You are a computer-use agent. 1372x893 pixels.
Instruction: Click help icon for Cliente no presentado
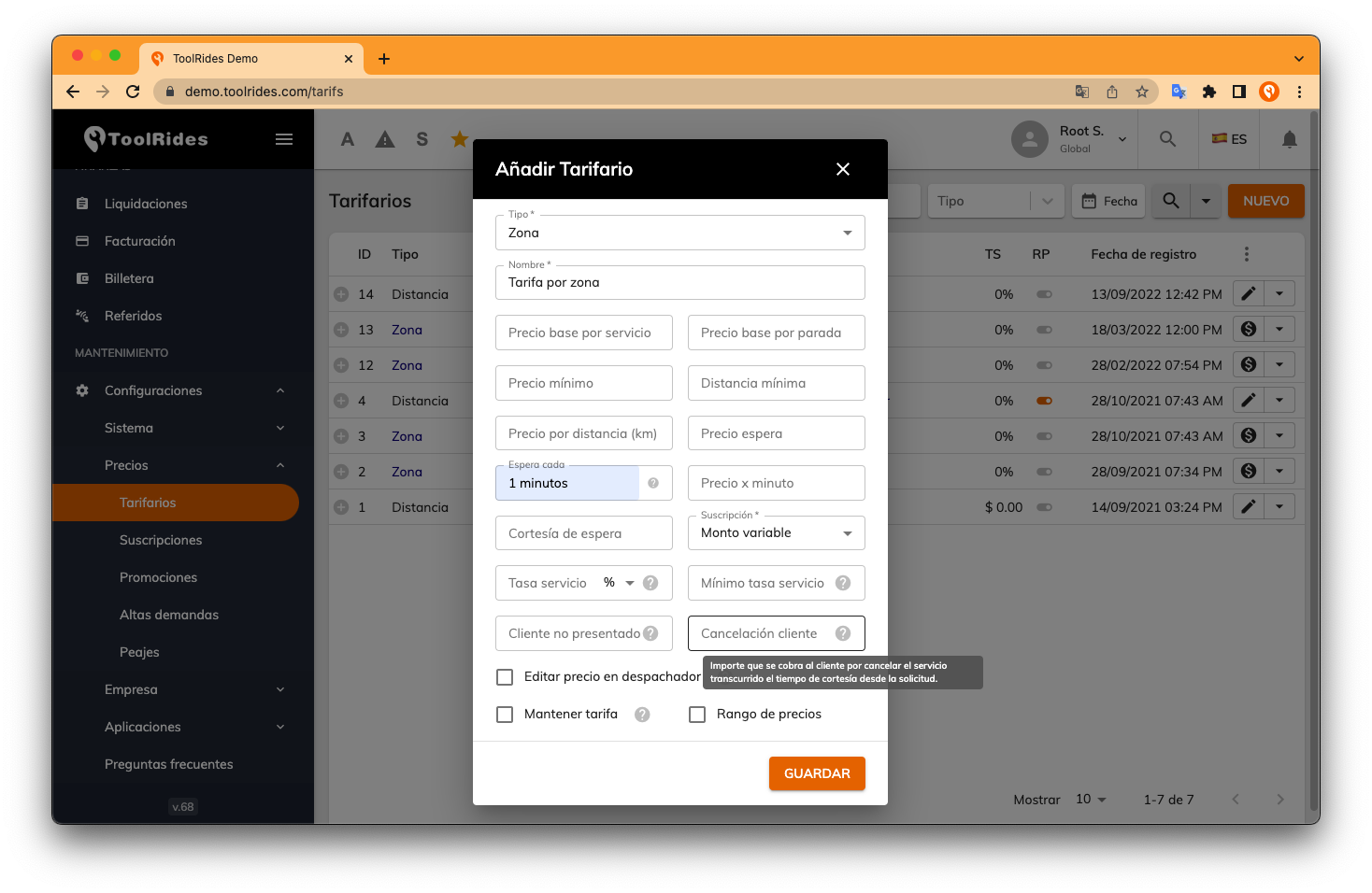tap(650, 633)
